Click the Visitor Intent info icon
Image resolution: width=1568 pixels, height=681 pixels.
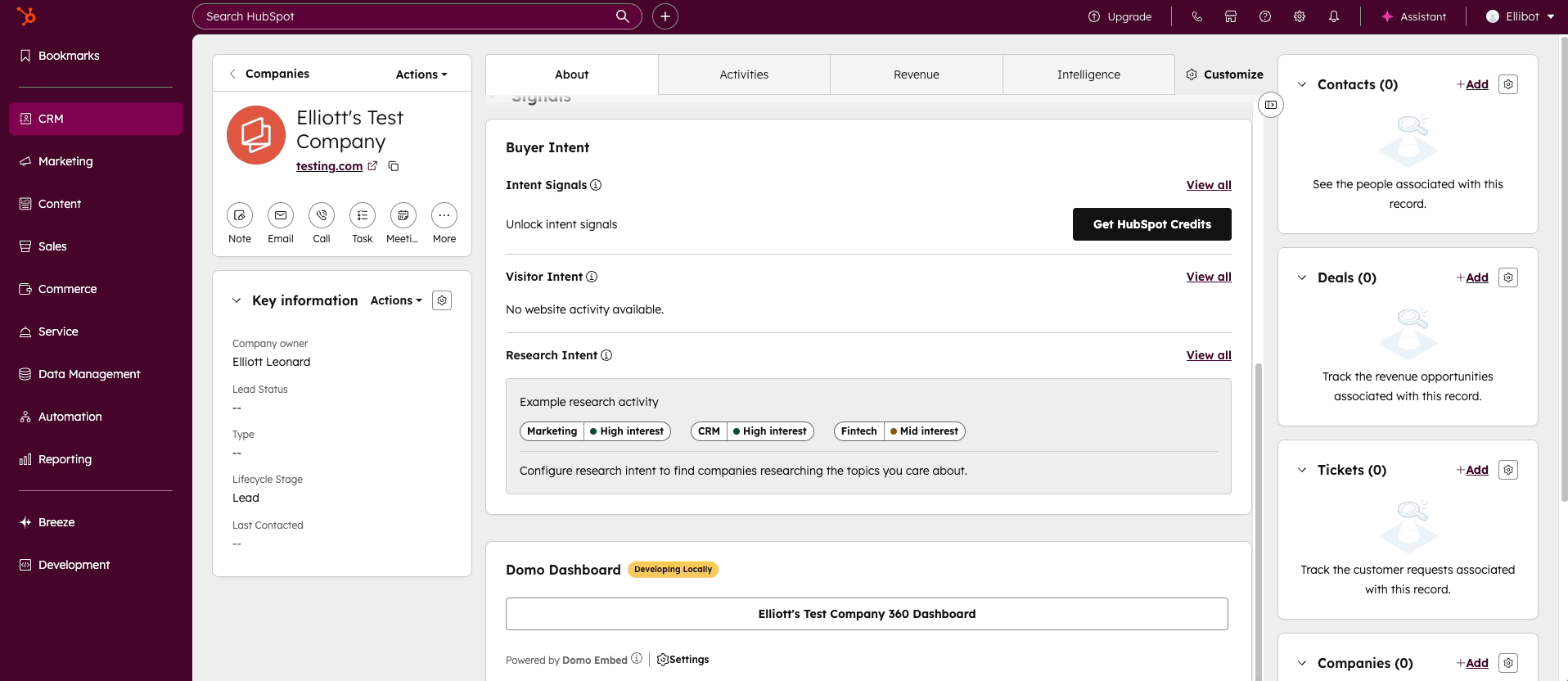(x=592, y=277)
